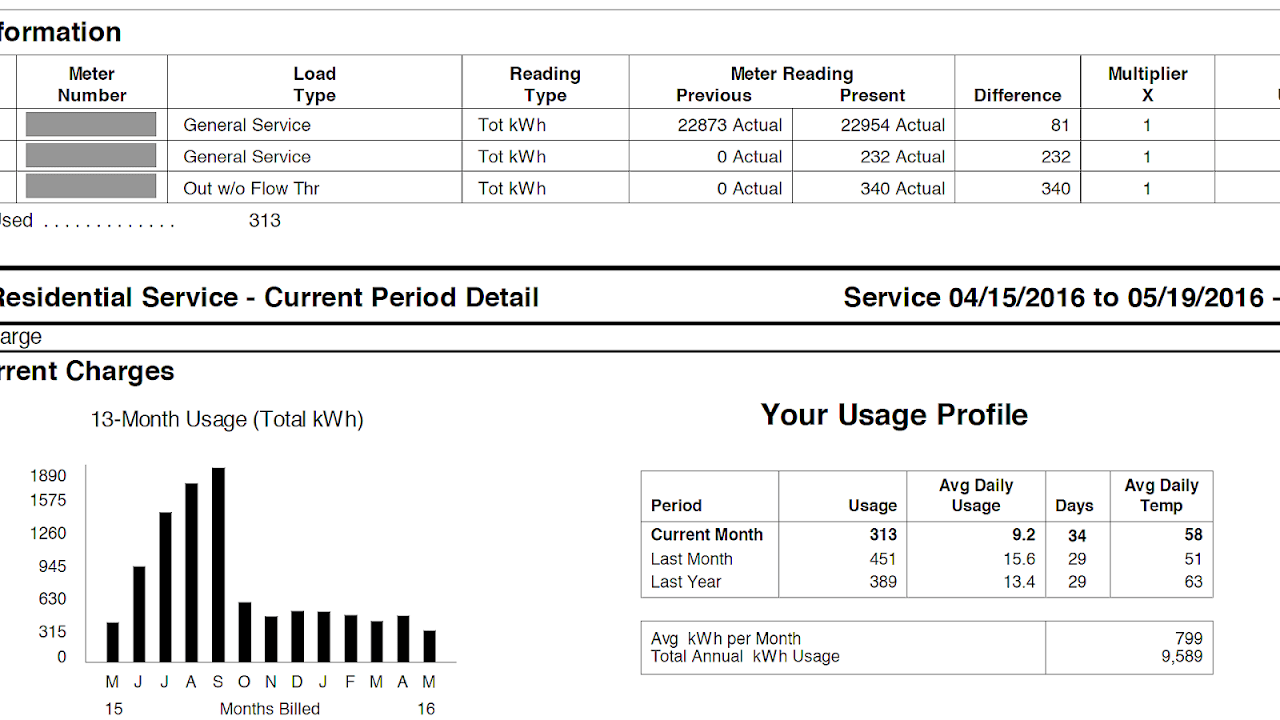Click Current Month days value "34"
The height and width of the screenshot is (720, 1280).
point(1077,535)
